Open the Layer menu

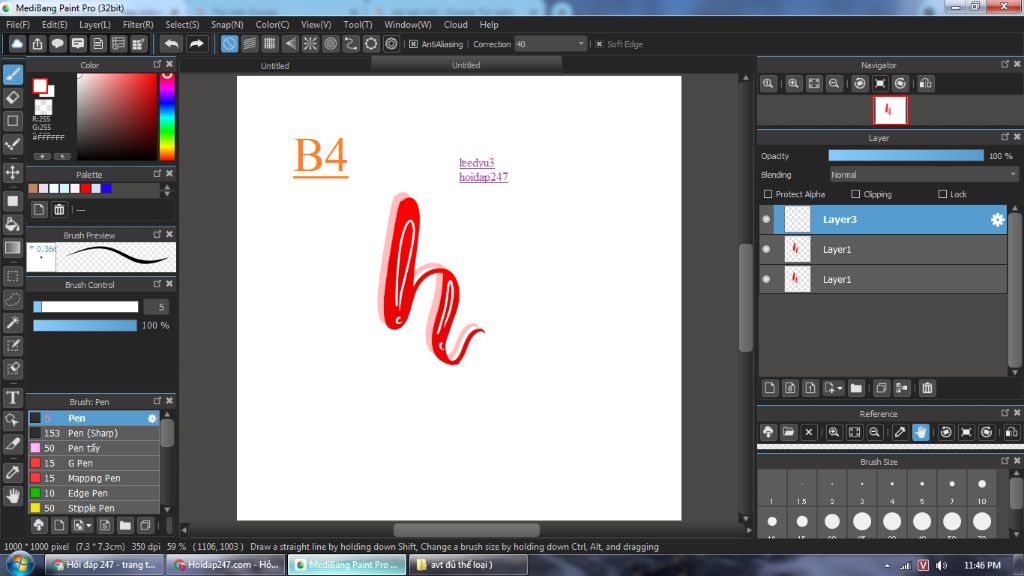[95, 24]
